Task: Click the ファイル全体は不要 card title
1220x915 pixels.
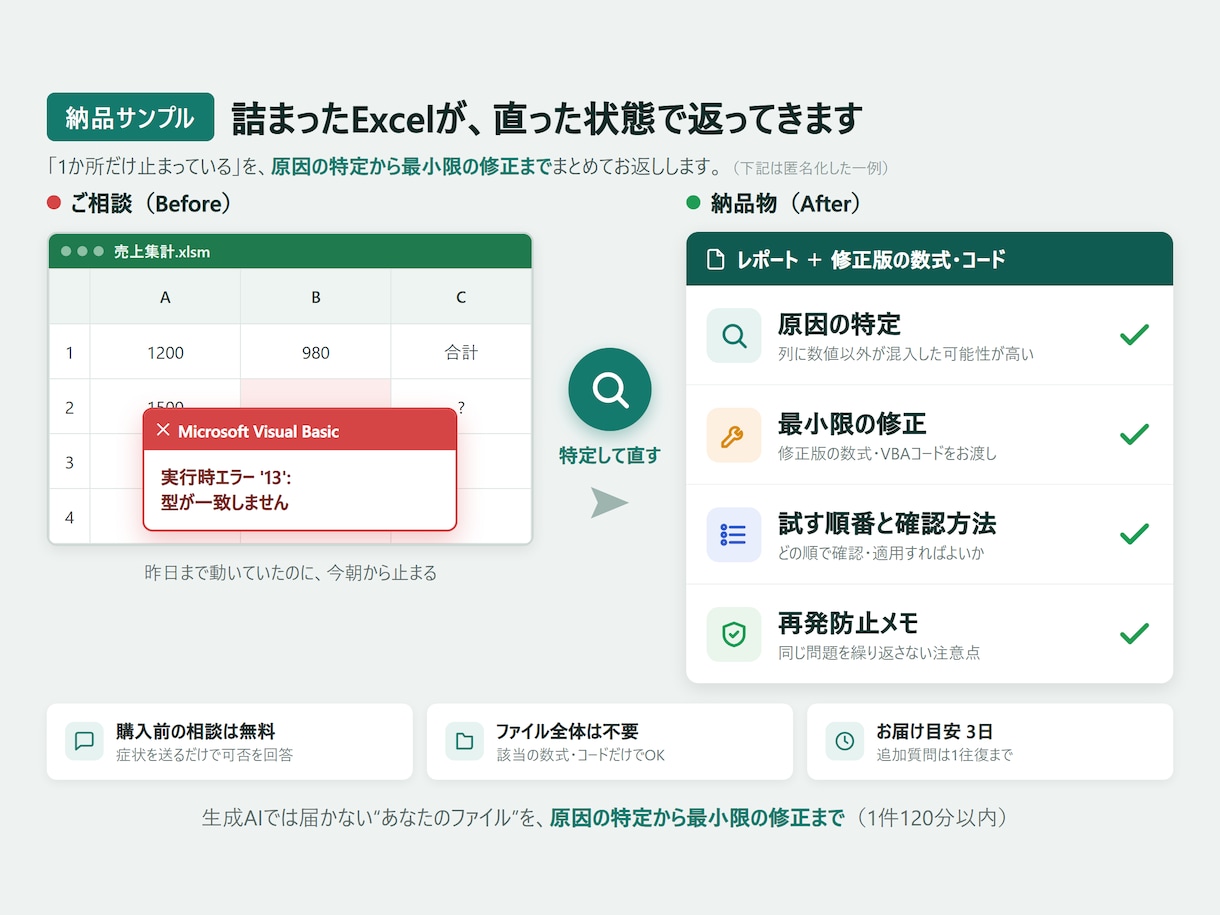Action: pyautogui.click(x=567, y=732)
